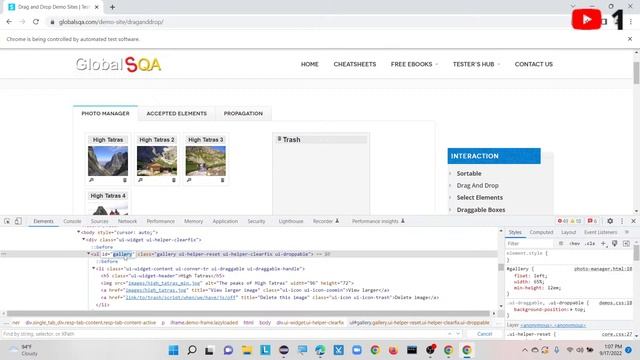Reload the page with the refresh icon
This screenshot has width=640, height=360.
pos(36,22)
